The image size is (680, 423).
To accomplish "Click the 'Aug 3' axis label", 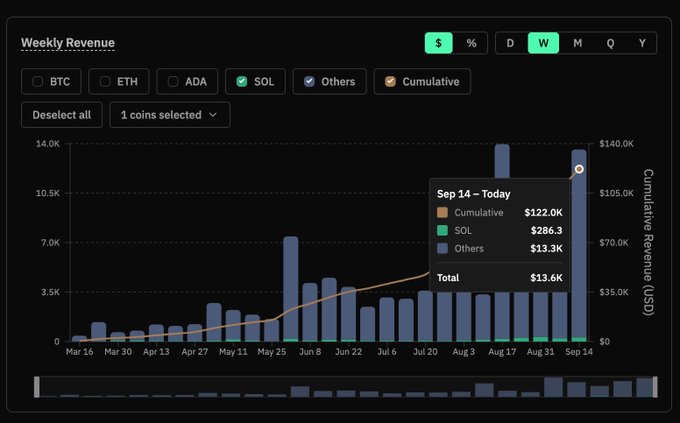I will tap(464, 352).
